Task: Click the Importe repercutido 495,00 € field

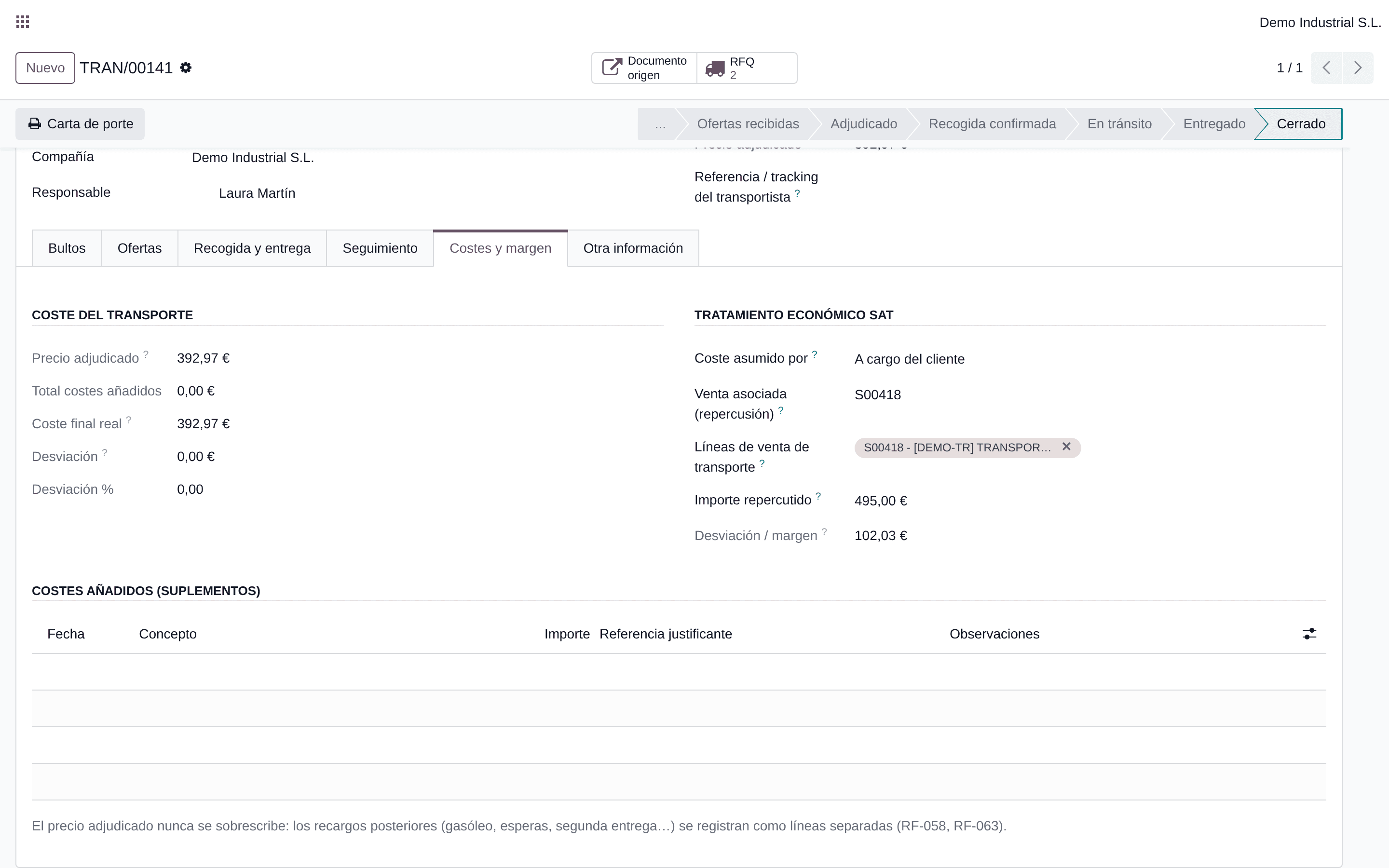Action: point(1089,501)
